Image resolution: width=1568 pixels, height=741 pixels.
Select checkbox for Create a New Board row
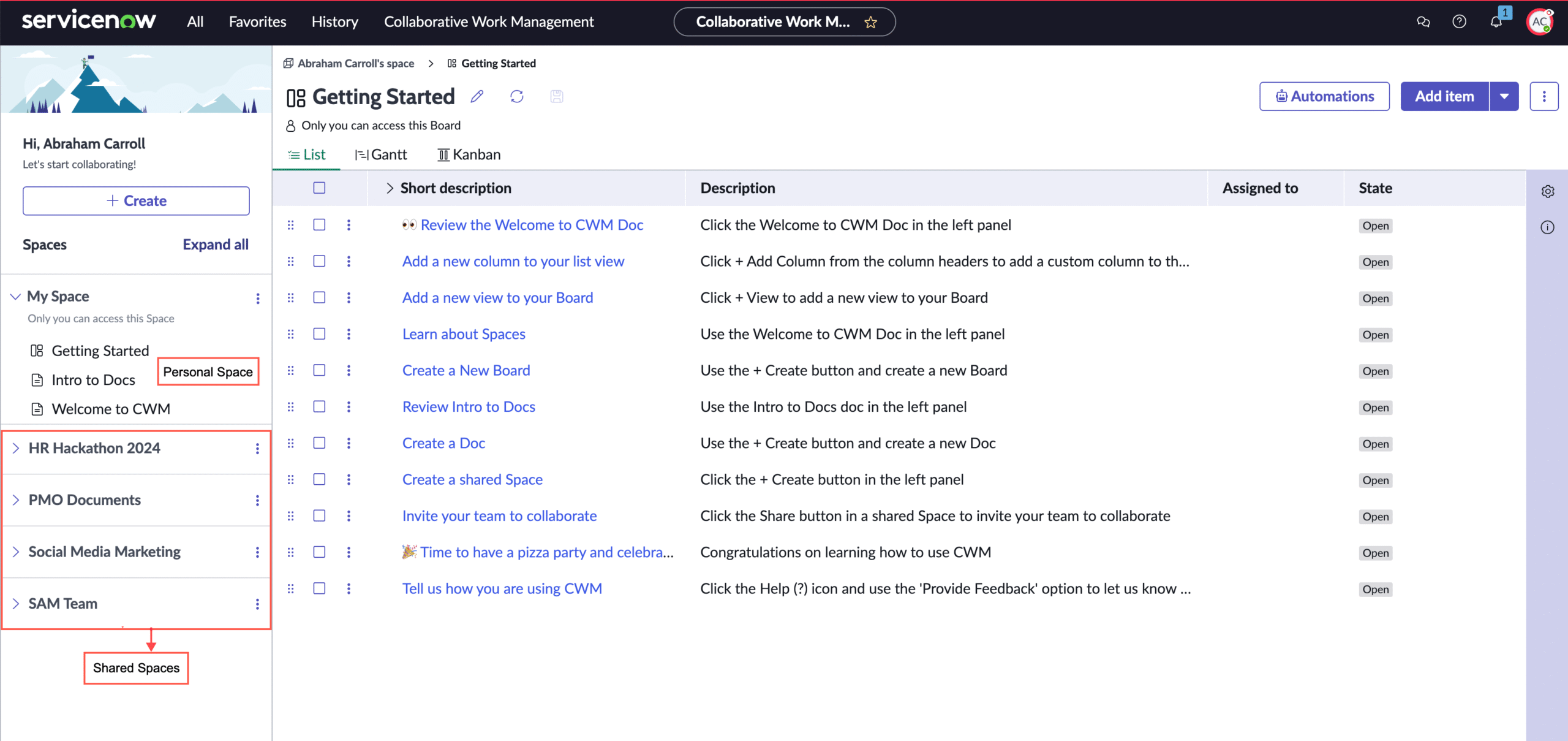tap(319, 370)
